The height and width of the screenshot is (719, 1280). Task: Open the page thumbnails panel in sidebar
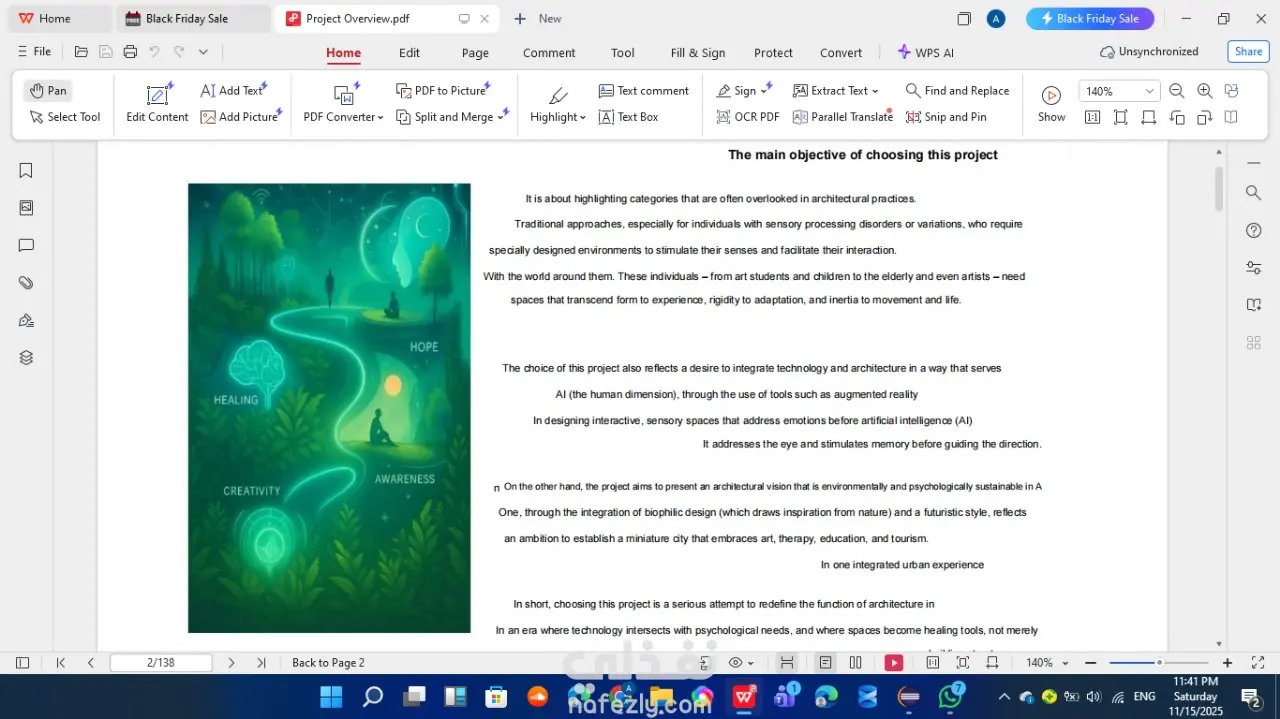coord(26,208)
